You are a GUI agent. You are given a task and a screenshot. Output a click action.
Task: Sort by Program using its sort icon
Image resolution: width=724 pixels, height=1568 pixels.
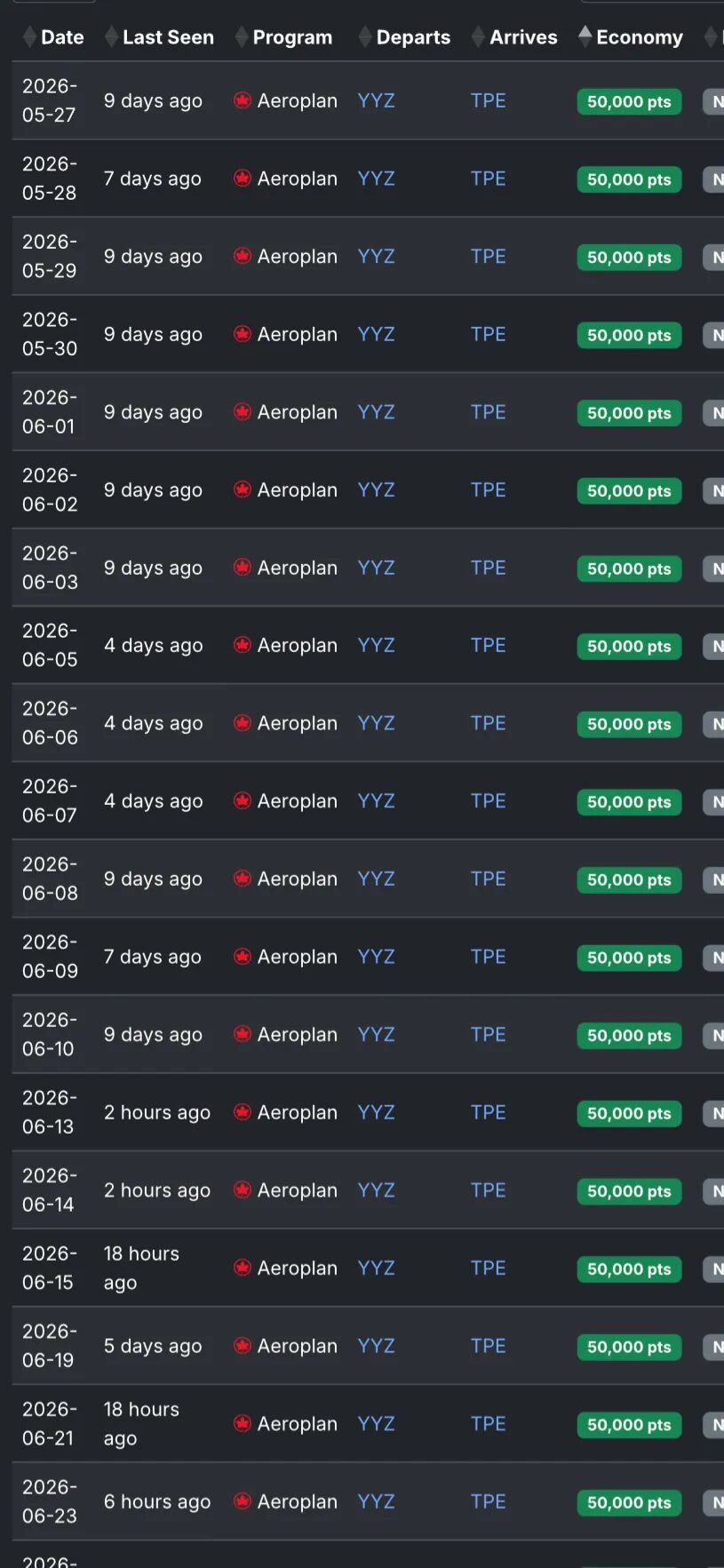(242, 37)
